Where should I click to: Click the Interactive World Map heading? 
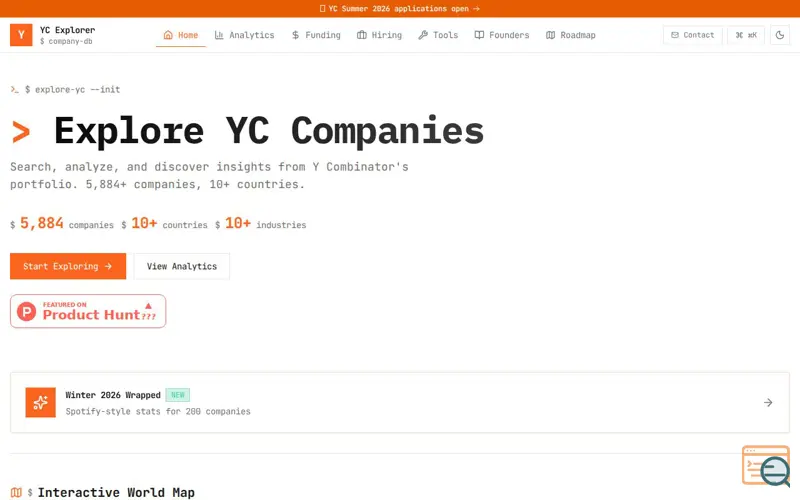pyautogui.click(x=116, y=492)
